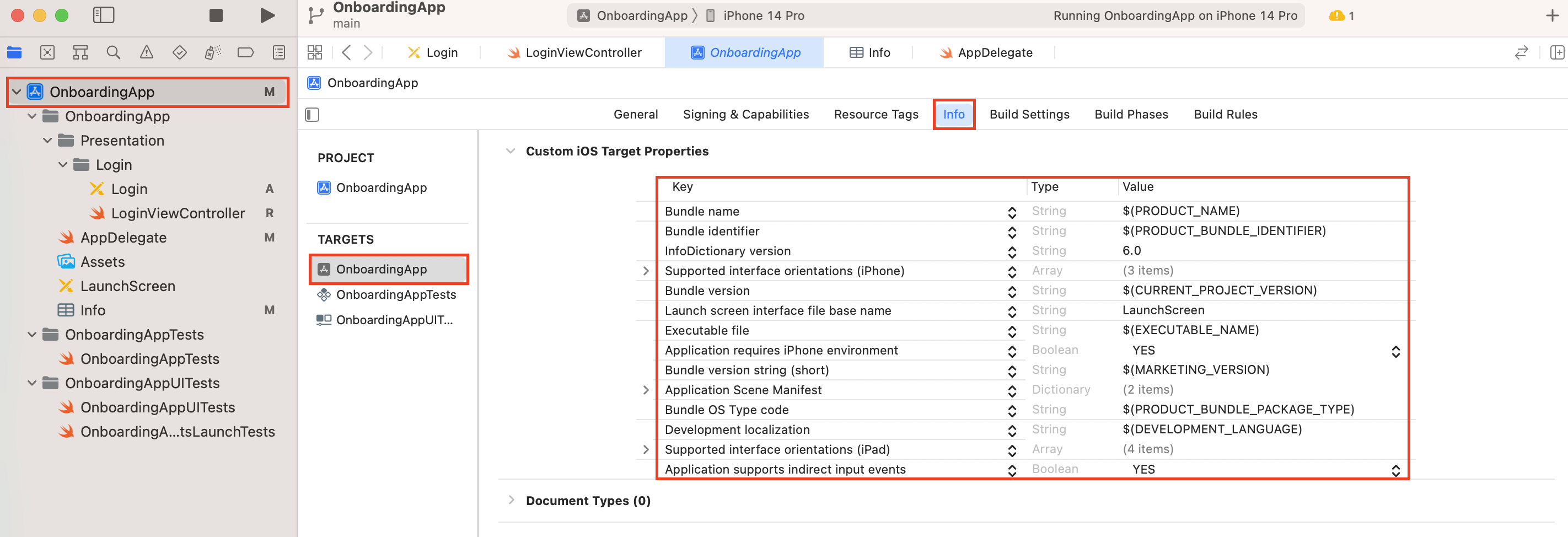Open the Source Control navigator
Image resolution: width=1568 pixels, height=537 pixels.
(47, 52)
